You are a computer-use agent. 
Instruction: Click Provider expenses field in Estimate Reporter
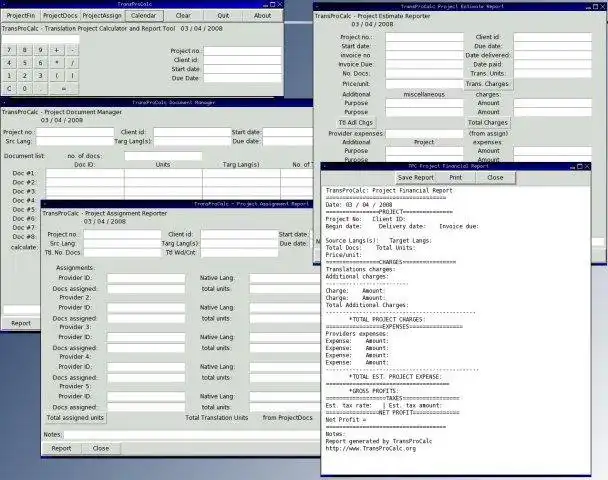(x=424, y=133)
